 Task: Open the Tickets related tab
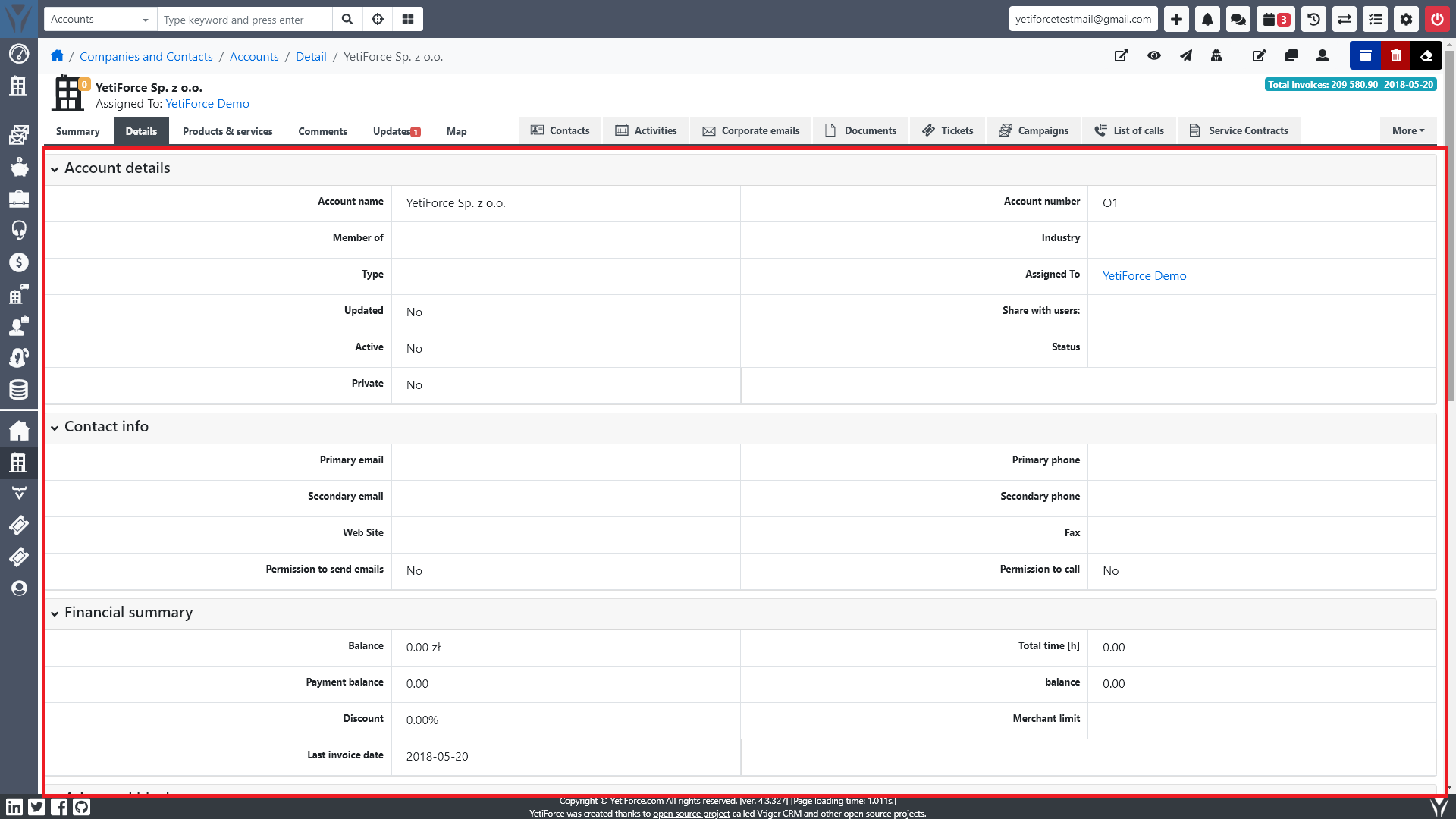(948, 130)
